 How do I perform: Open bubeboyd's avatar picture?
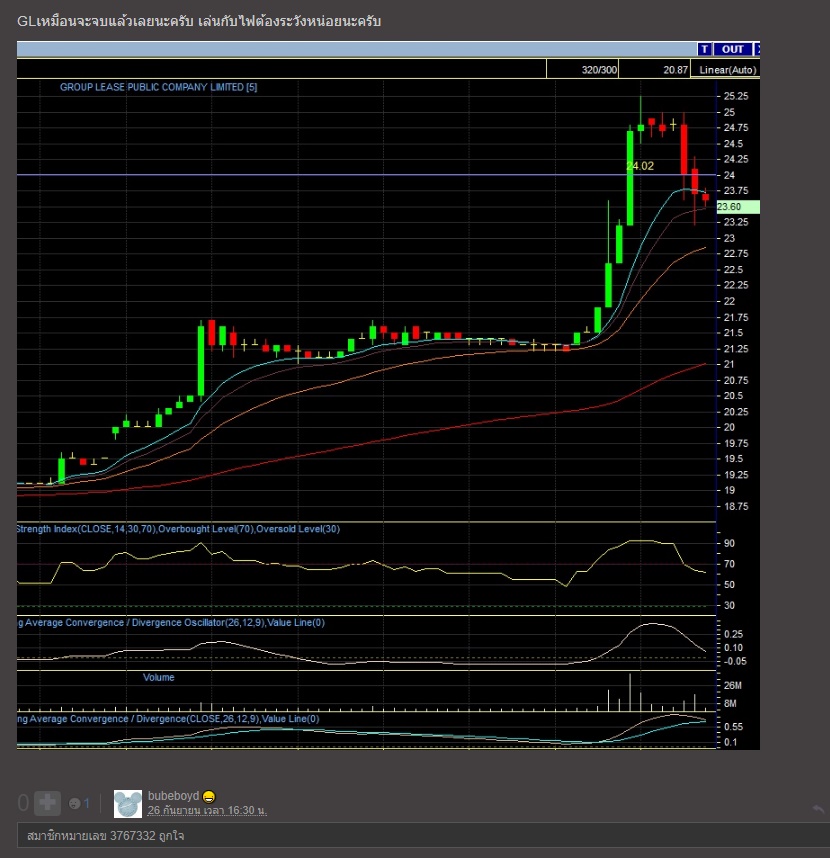[127, 804]
